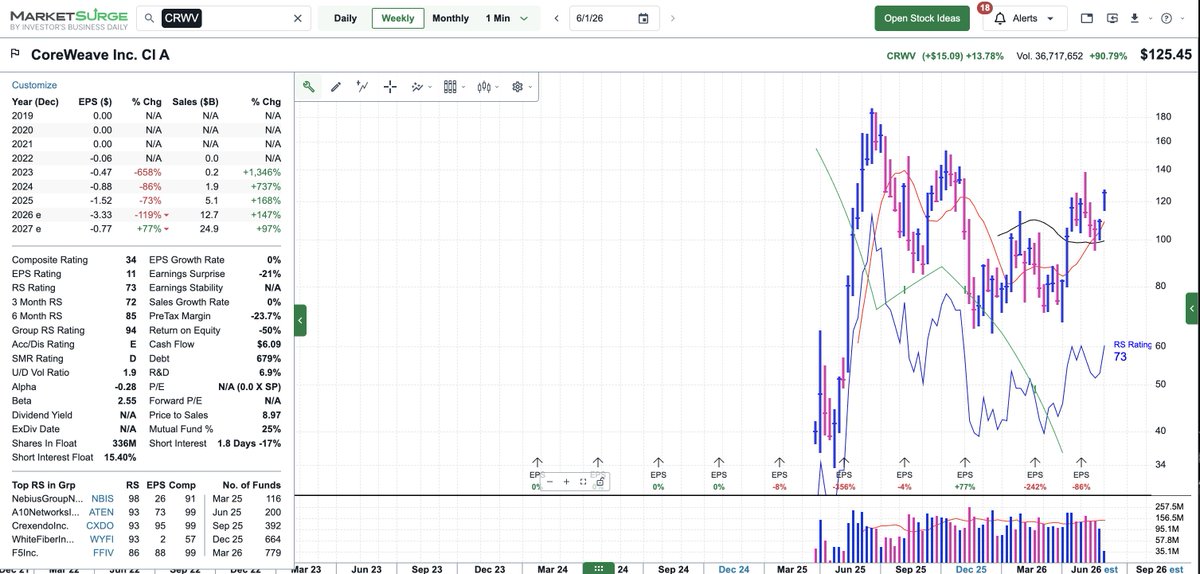Zoom out chart with minus icon
1200x574 pixels.
(x=551, y=481)
